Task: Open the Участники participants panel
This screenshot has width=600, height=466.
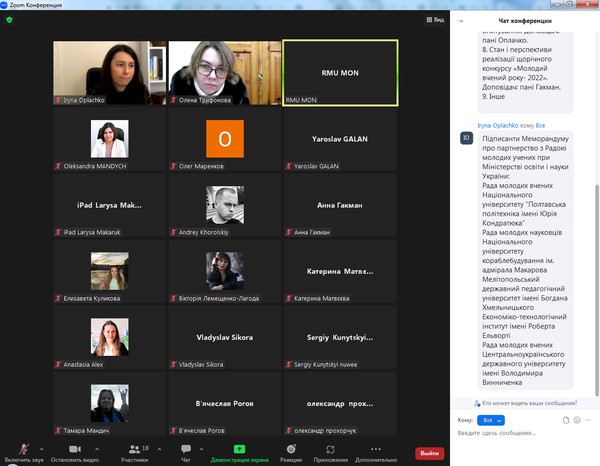Action: [133, 450]
